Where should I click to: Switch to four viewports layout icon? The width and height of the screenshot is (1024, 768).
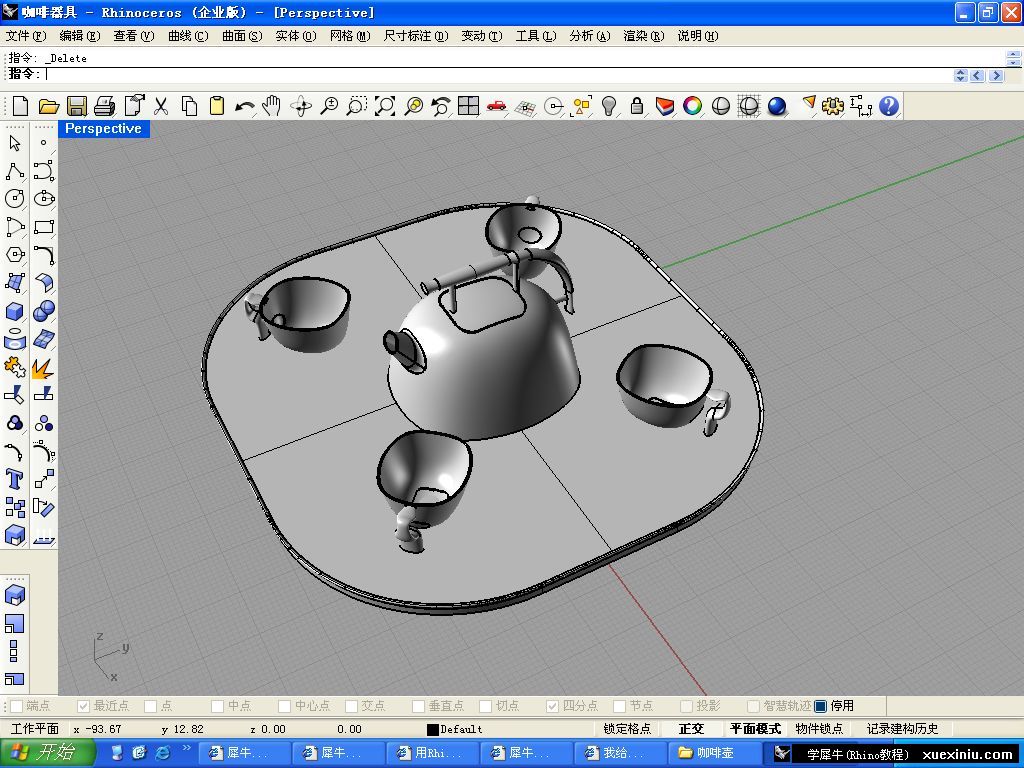coord(469,105)
